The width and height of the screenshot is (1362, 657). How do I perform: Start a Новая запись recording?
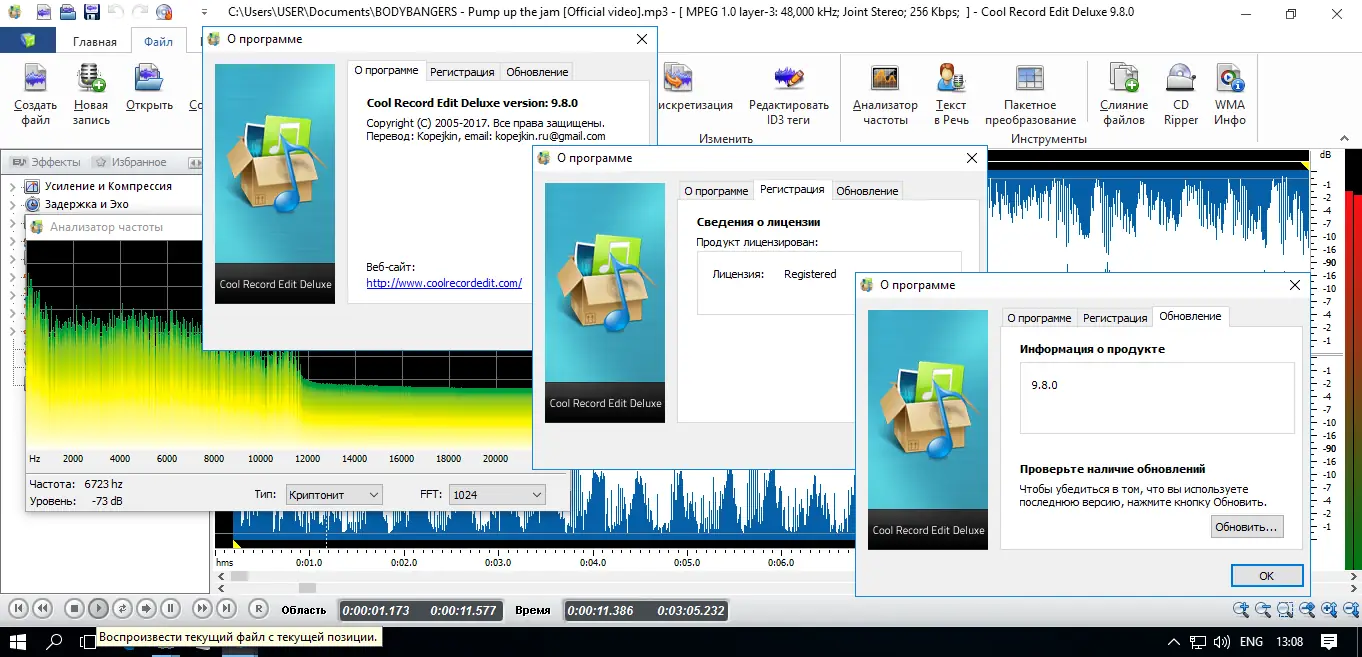pos(91,95)
